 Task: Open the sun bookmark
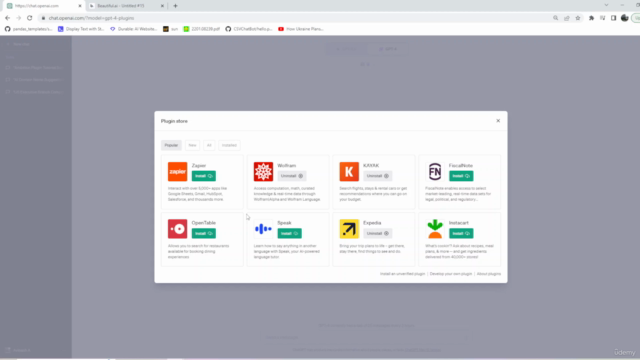pyautogui.click(x=171, y=29)
